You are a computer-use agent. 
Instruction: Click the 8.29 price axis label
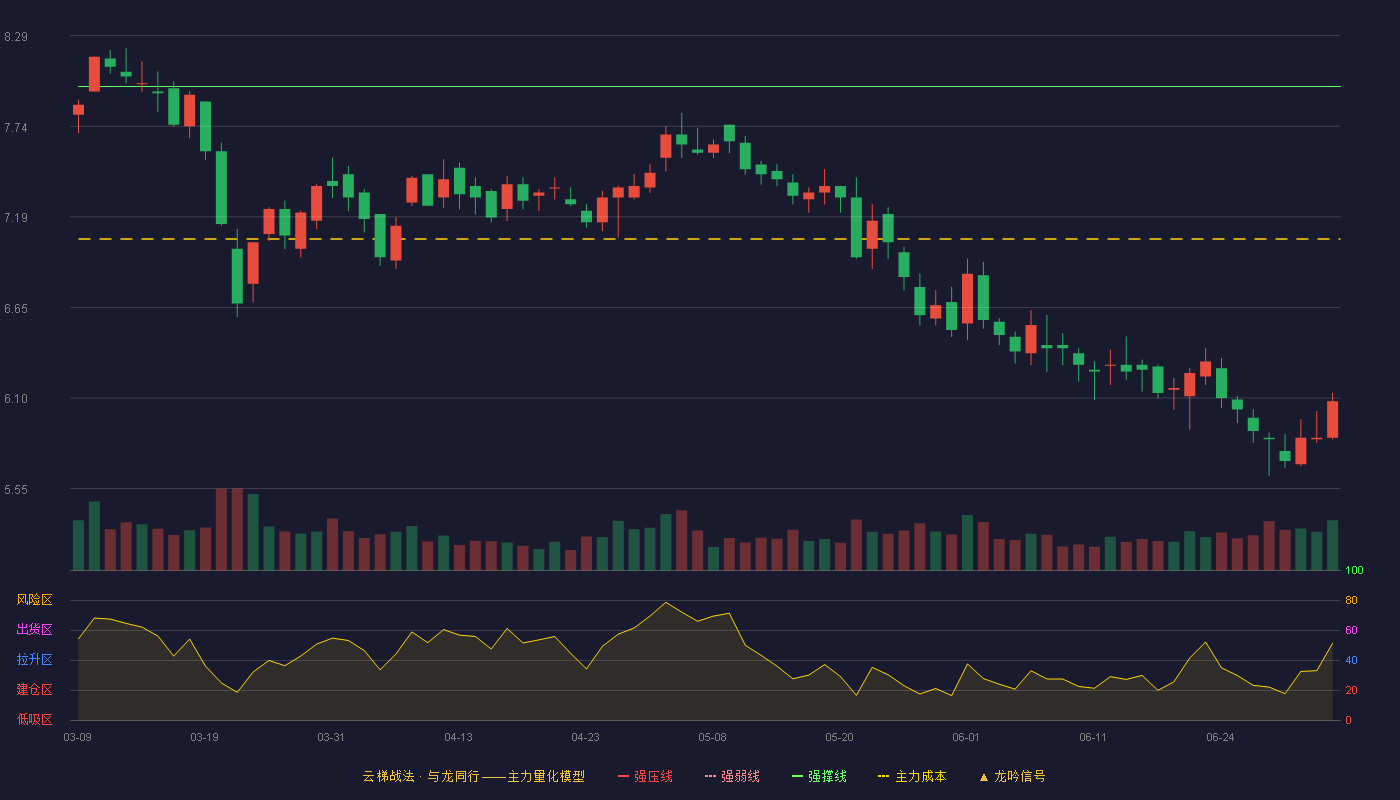(16, 37)
